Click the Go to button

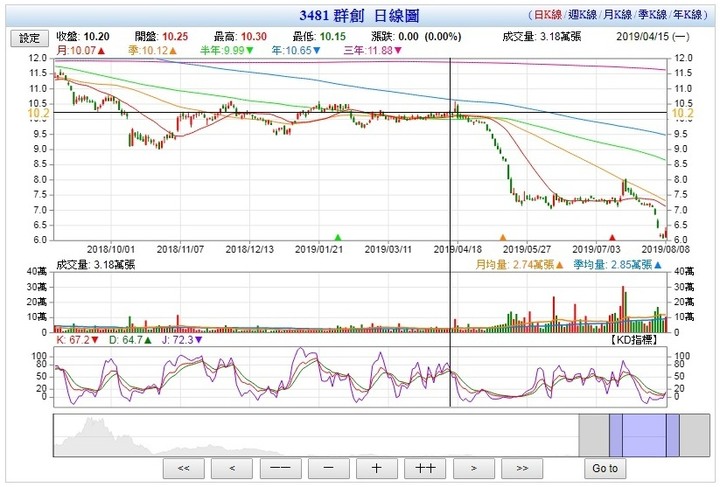click(x=604, y=468)
